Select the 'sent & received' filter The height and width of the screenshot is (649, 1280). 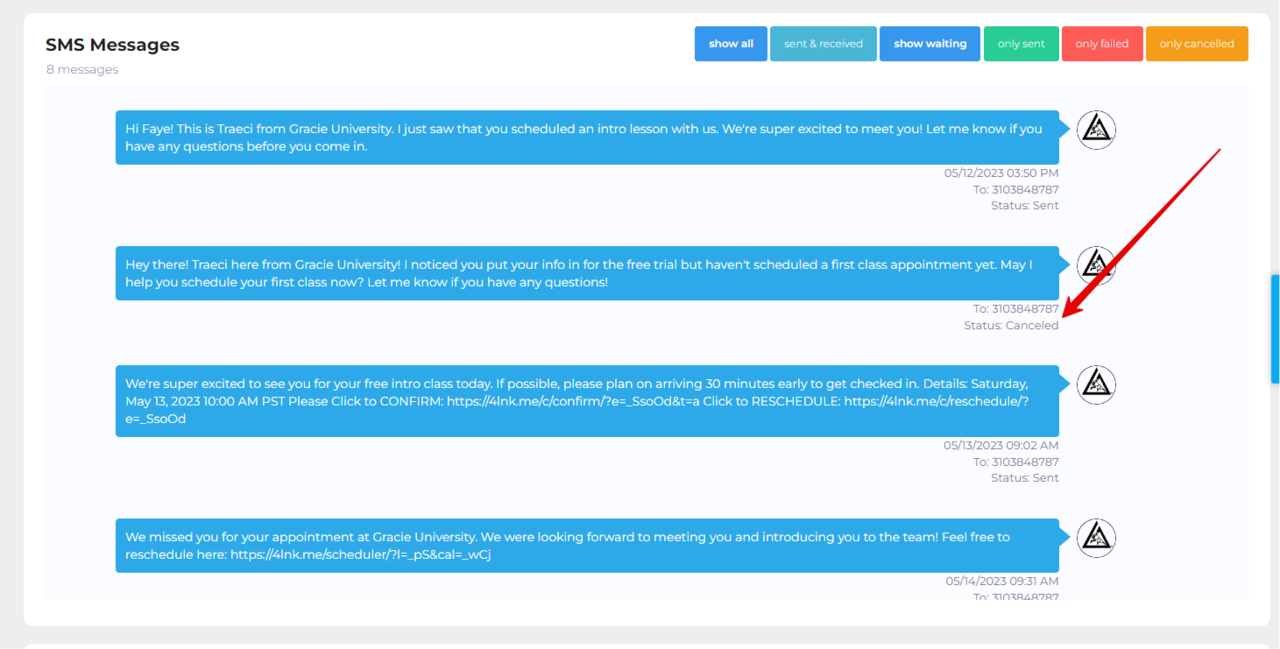click(823, 43)
